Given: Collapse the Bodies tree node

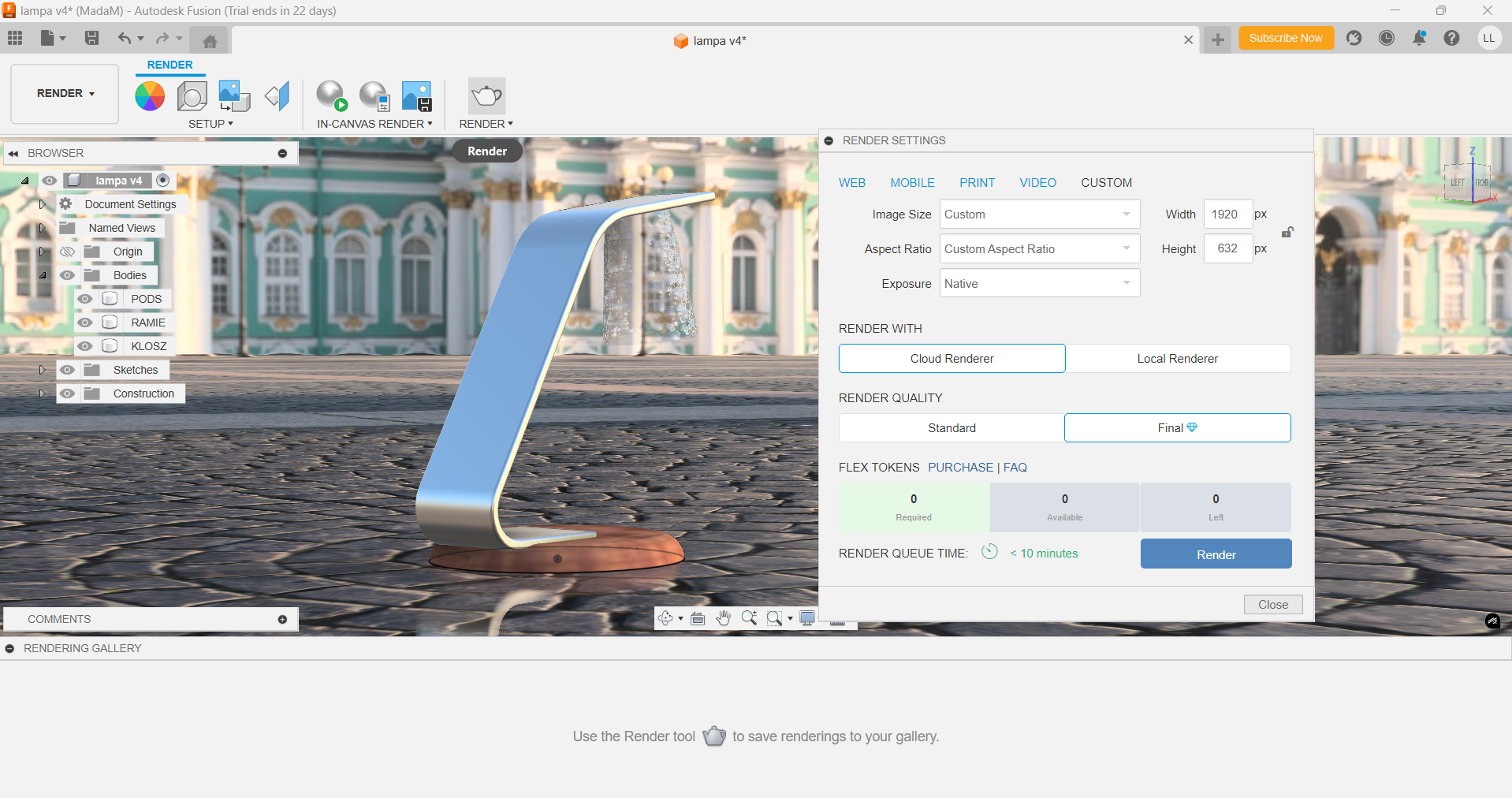Looking at the screenshot, I should click(42, 275).
